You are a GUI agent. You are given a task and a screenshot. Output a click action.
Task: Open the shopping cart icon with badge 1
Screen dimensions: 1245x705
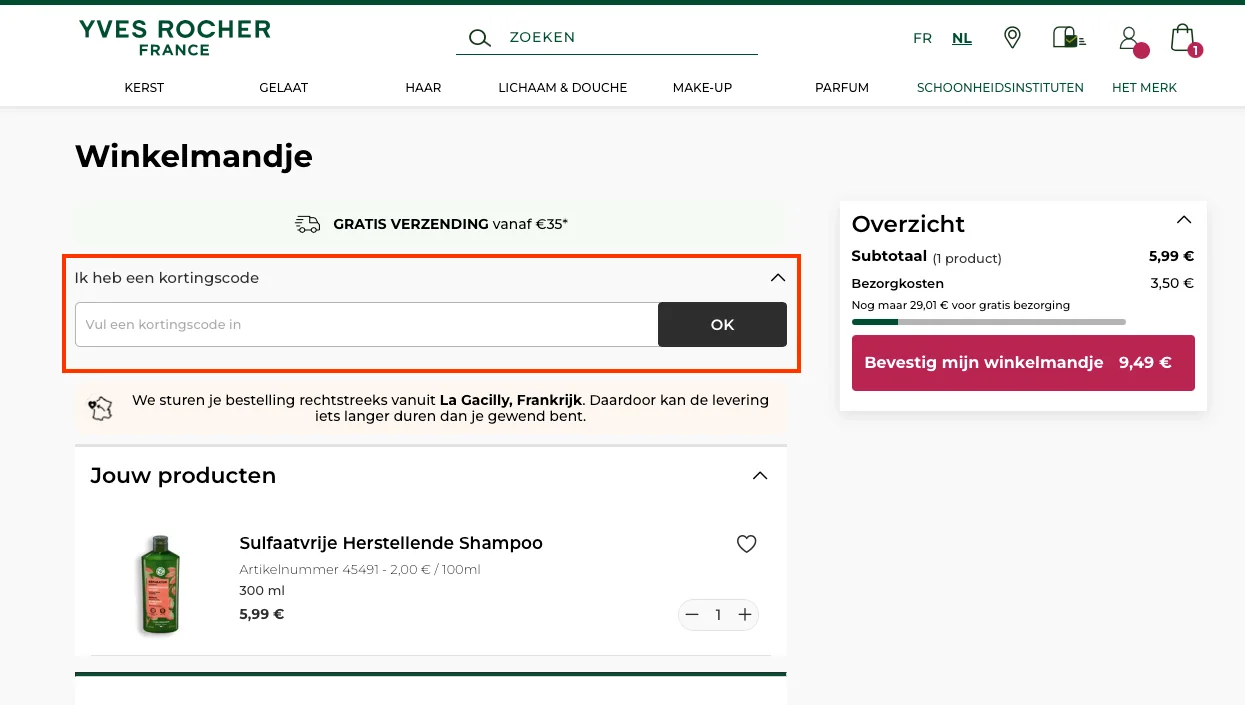coord(1182,37)
